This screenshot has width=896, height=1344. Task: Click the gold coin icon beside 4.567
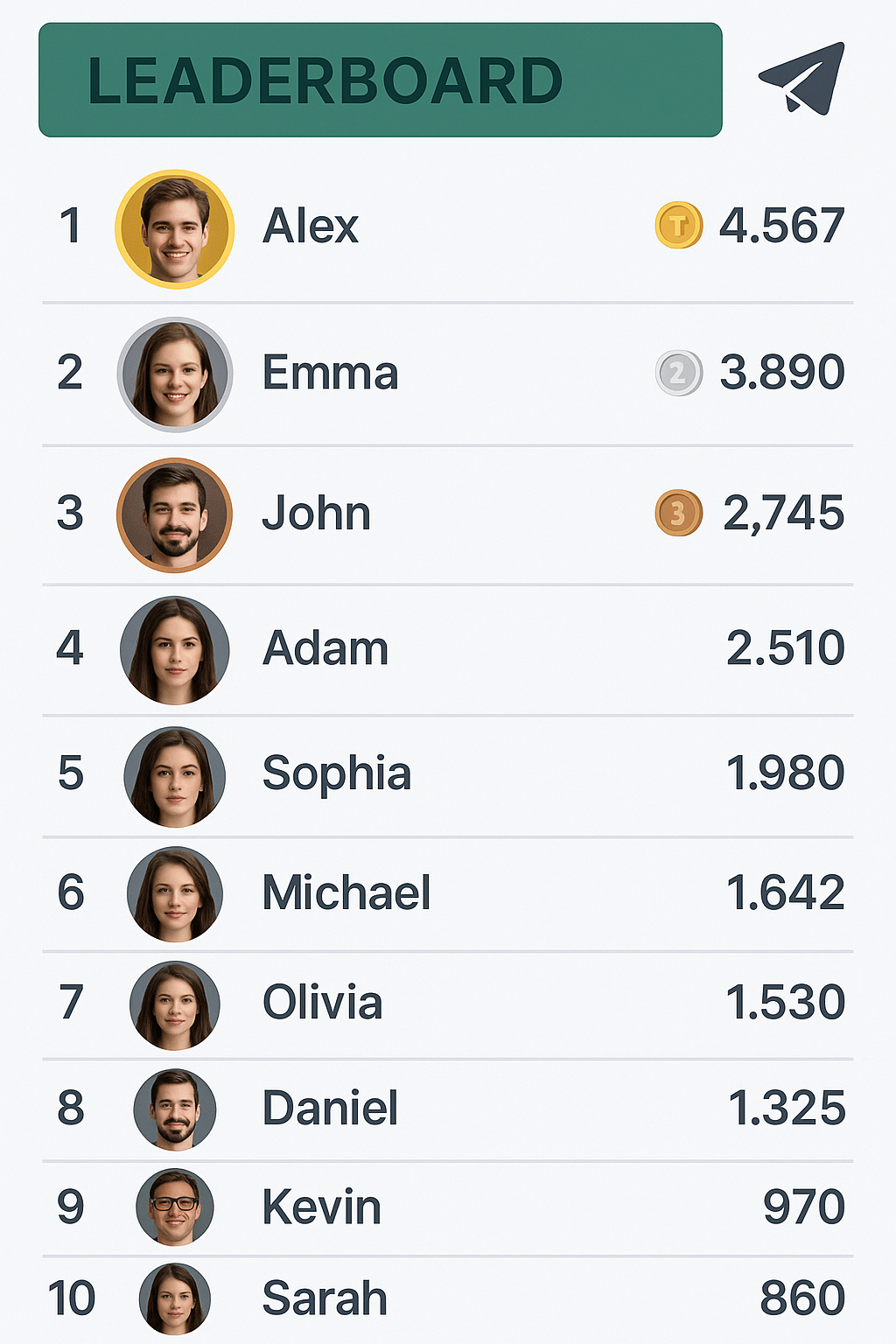coord(679,225)
